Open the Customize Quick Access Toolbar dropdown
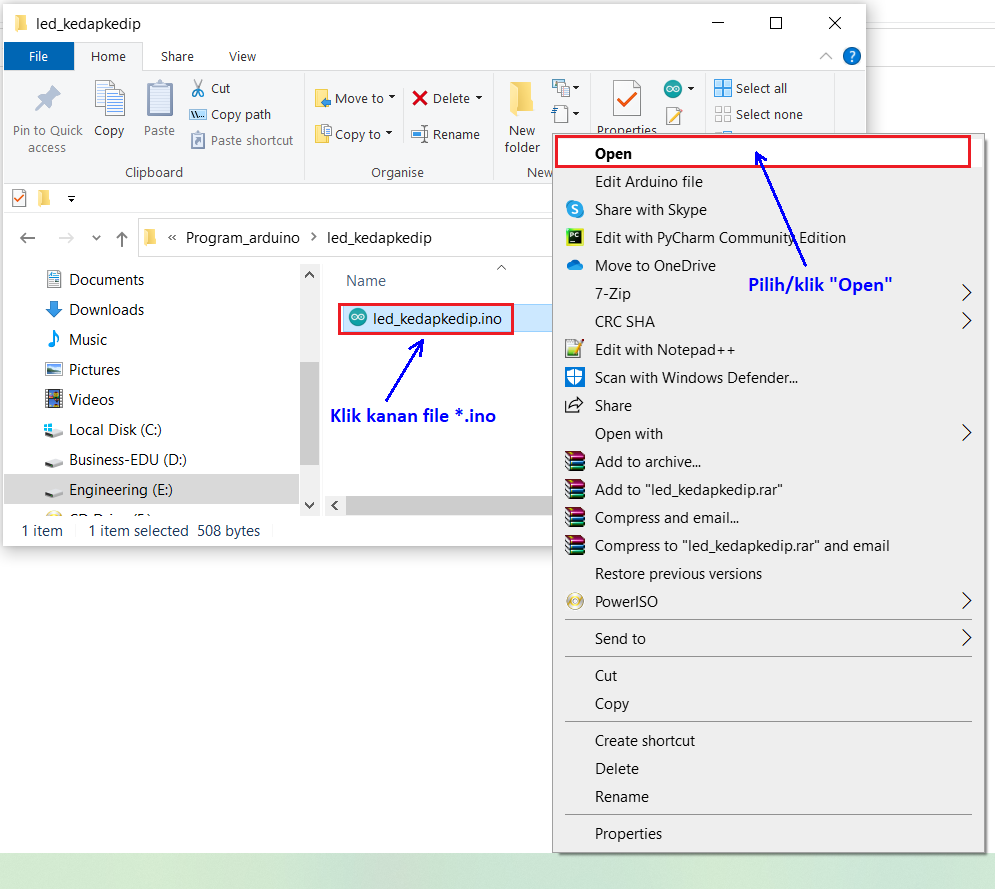The height and width of the screenshot is (889, 995). coord(71,199)
